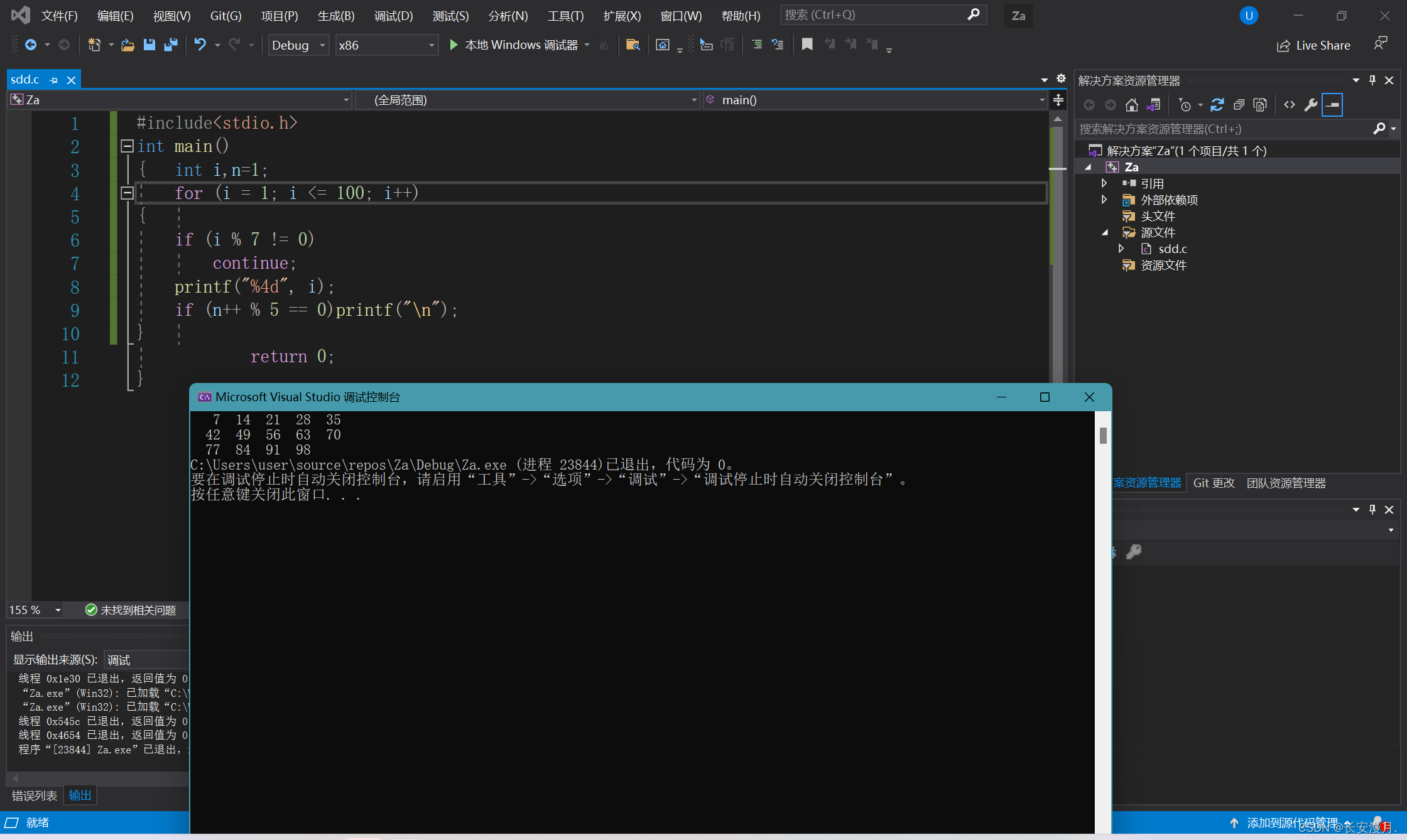Click the Home icon in Solution Explorer

click(x=1131, y=105)
